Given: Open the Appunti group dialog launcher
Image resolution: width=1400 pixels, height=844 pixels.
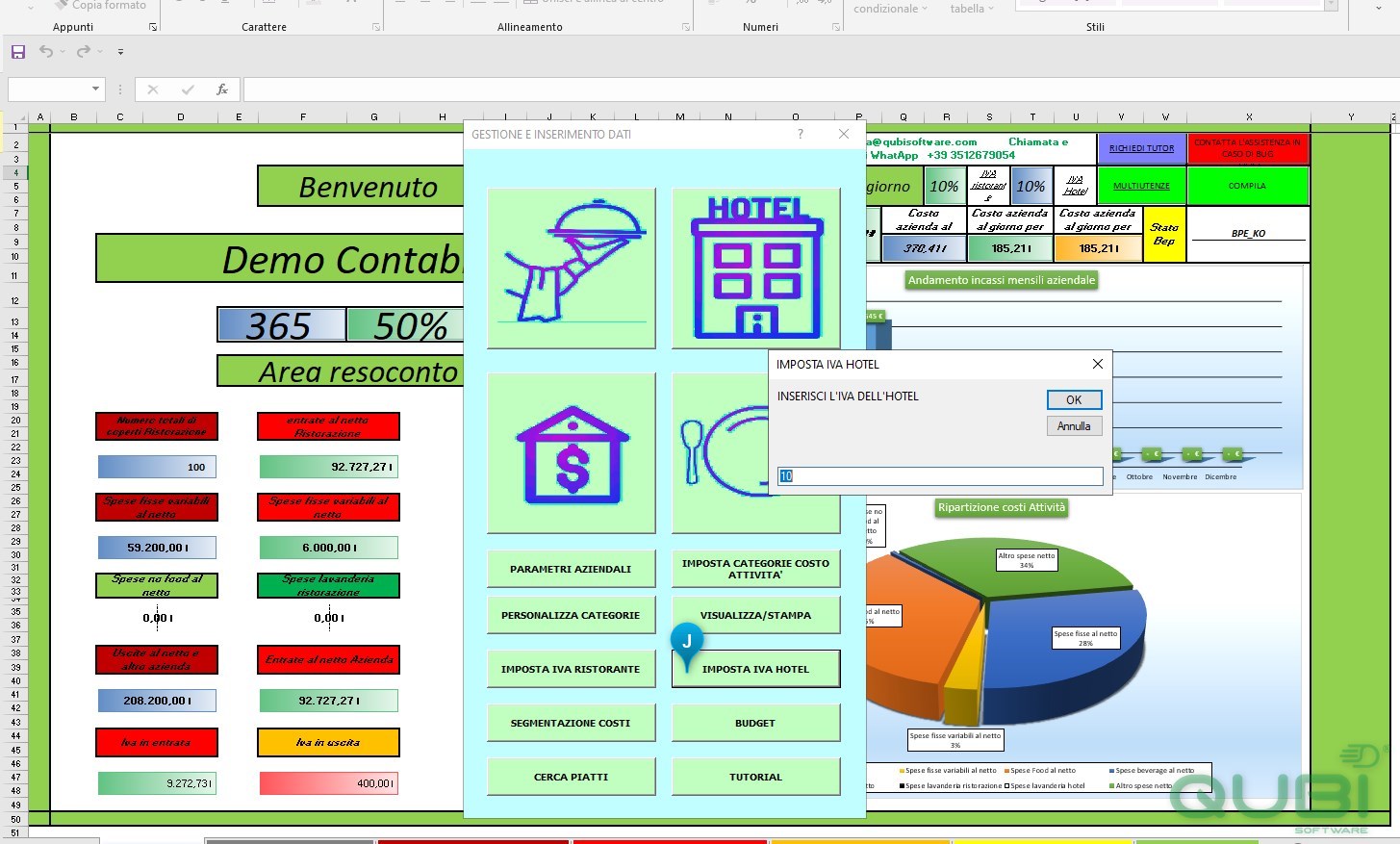Looking at the screenshot, I should coord(153,27).
